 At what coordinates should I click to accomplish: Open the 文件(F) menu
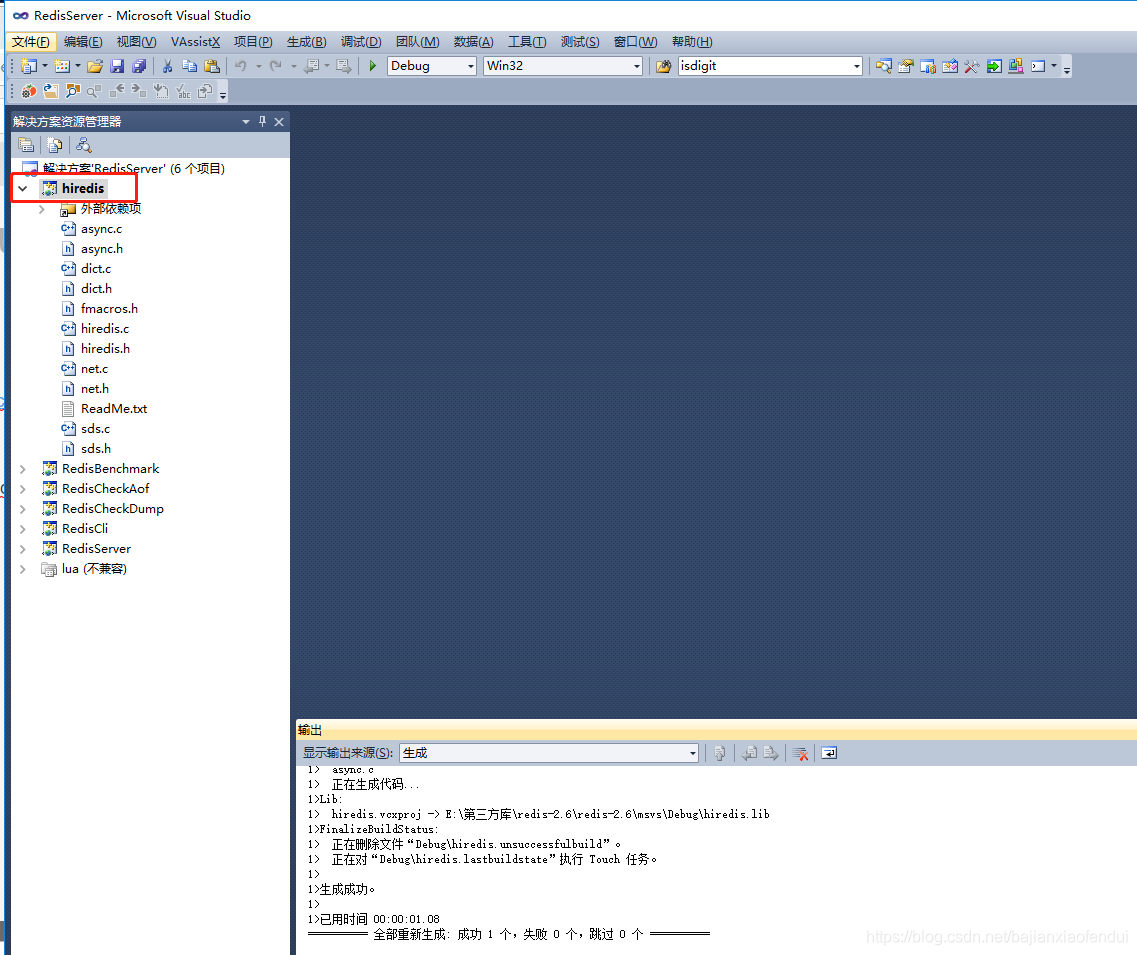tap(30, 42)
